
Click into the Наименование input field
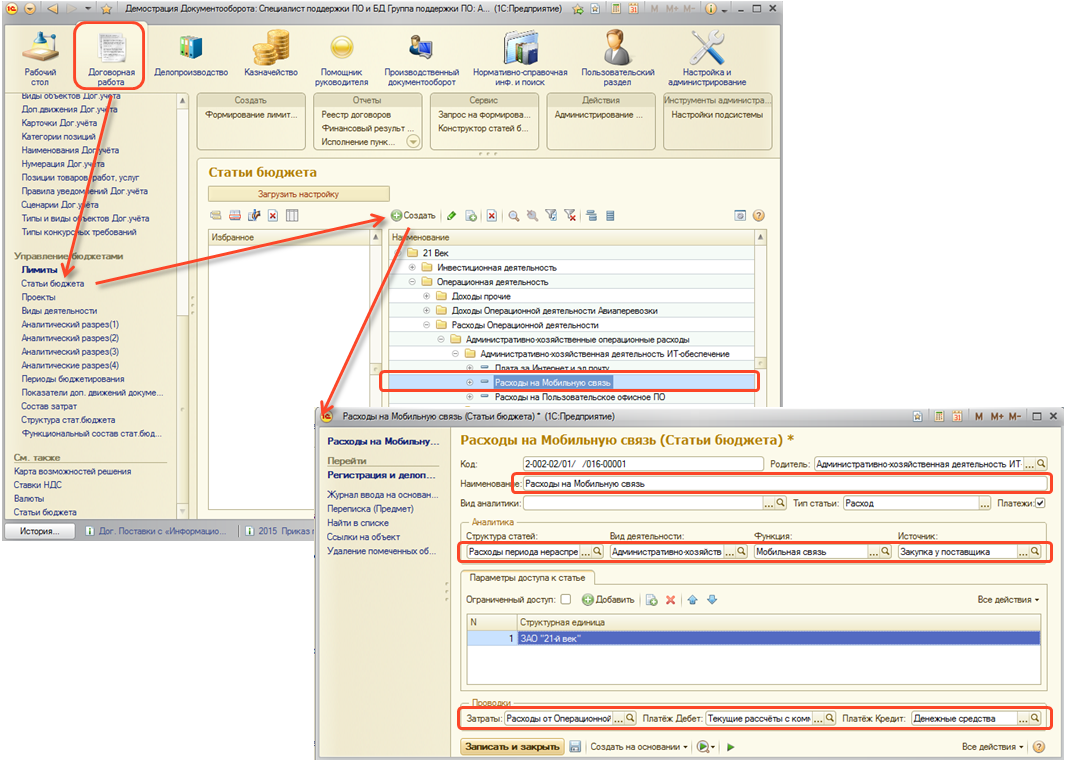785,484
